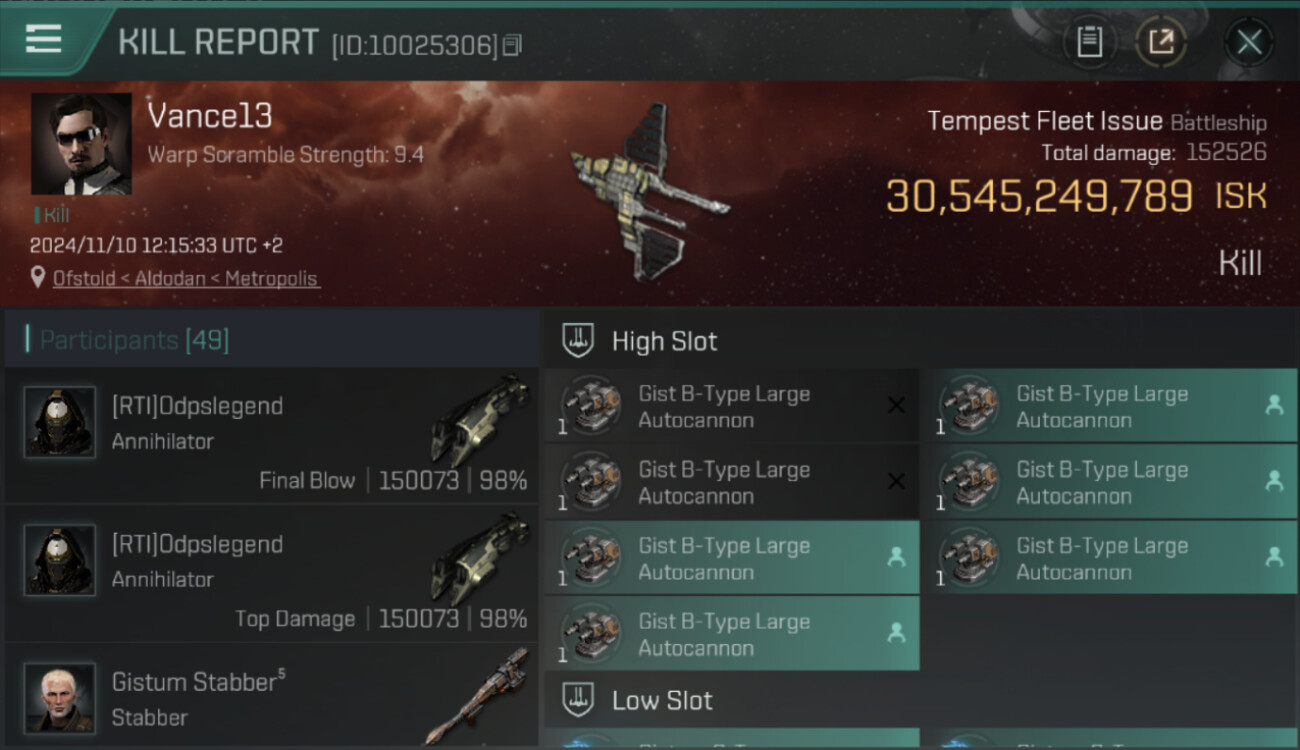
Task: Open the hamburger menu icon
Action: pos(43,39)
